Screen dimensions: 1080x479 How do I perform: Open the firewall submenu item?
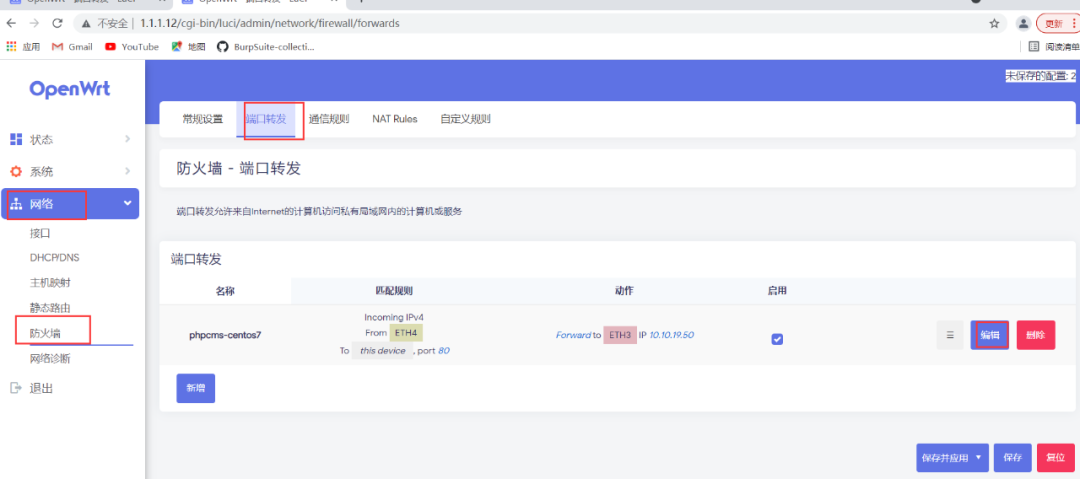click(45, 333)
